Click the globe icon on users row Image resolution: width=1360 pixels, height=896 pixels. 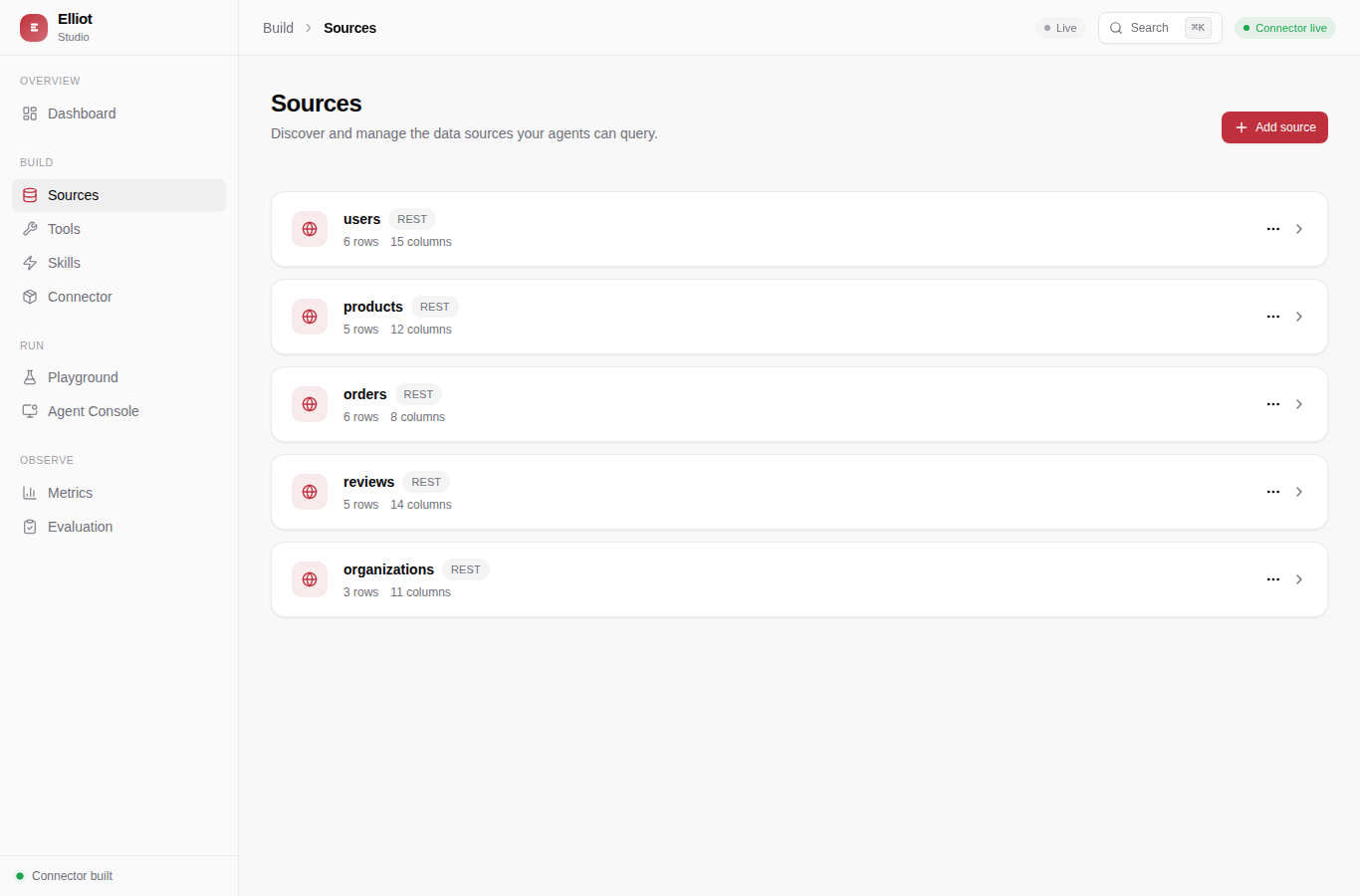coord(310,229)
